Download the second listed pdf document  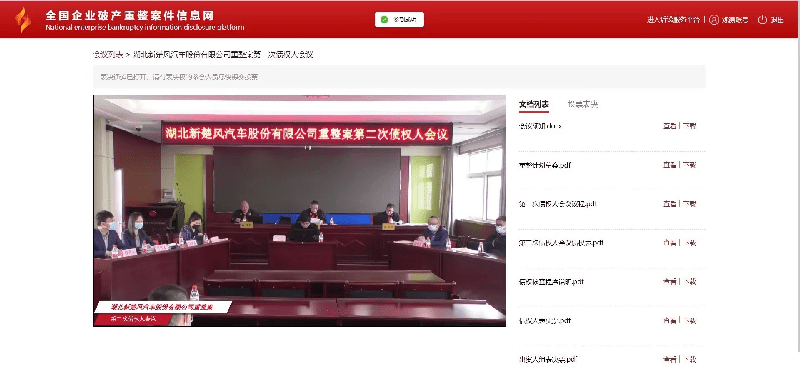689,165
